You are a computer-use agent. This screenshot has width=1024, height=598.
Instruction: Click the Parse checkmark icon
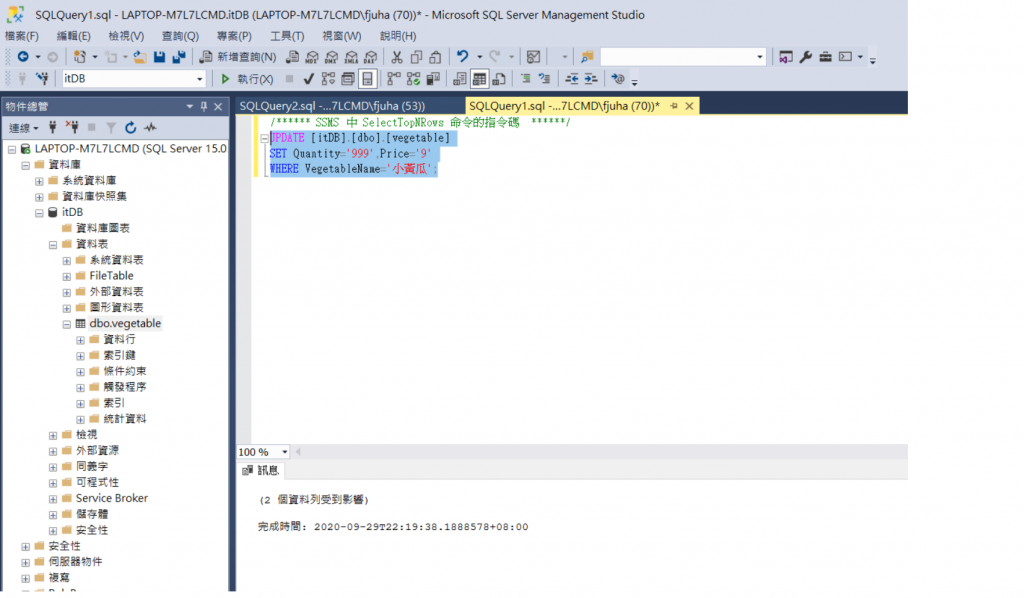309,79
